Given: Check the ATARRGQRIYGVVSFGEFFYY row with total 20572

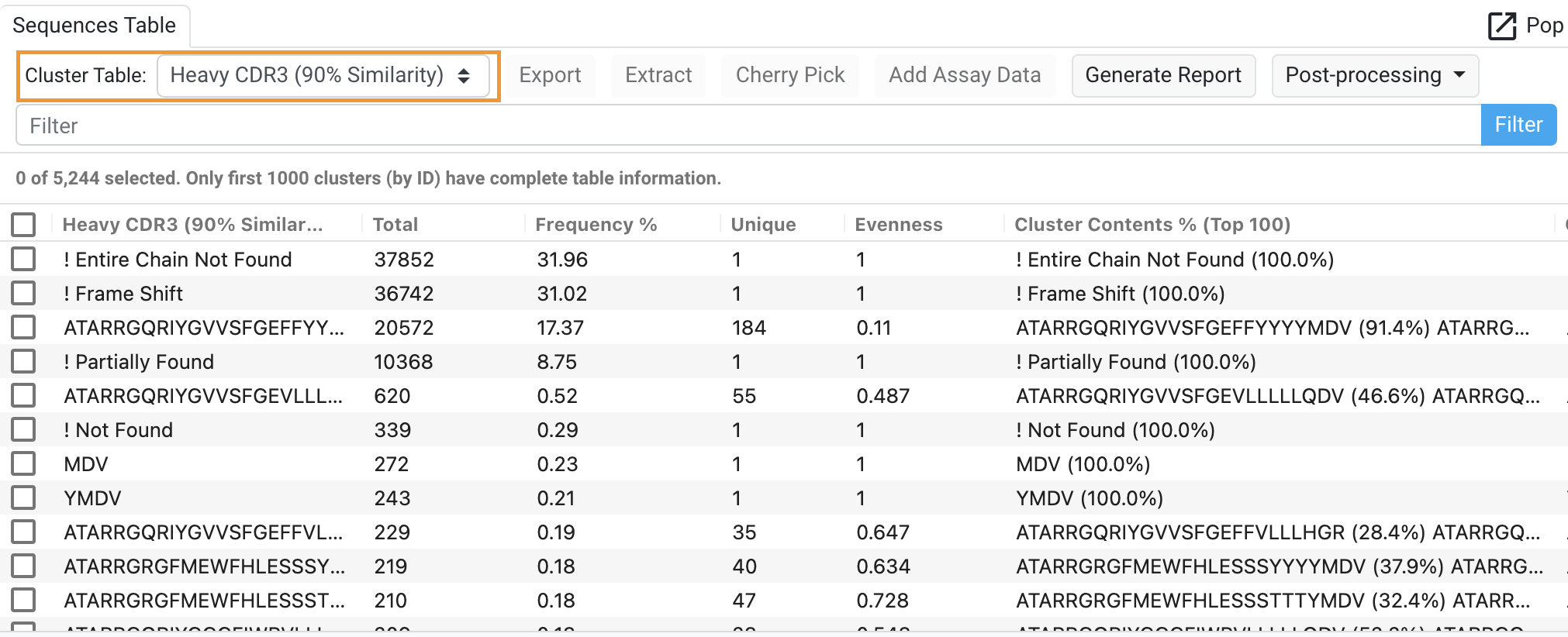Looking at the screenshot, I should 23,327.
